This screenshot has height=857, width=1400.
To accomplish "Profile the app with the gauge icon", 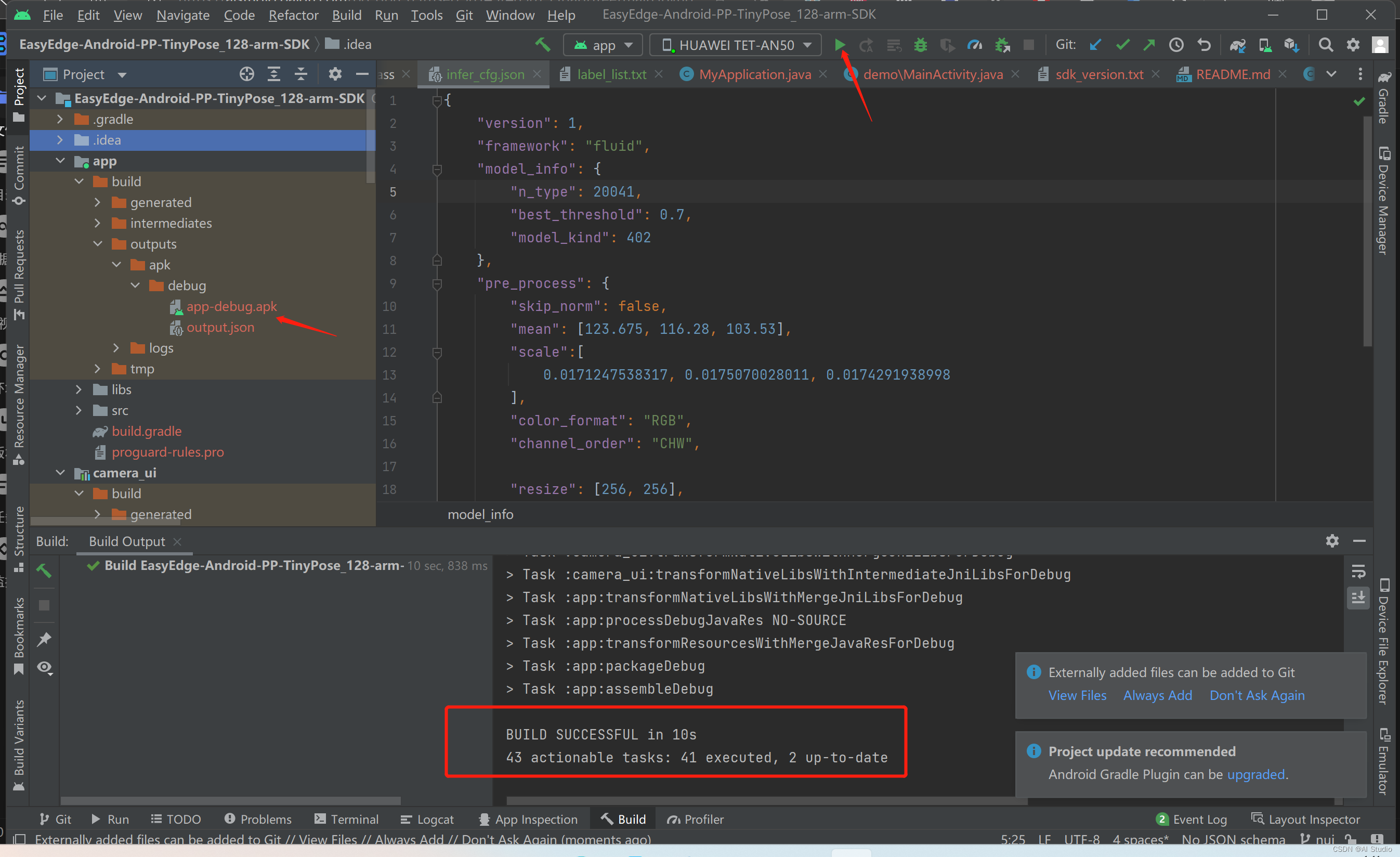I will point(975,45).
